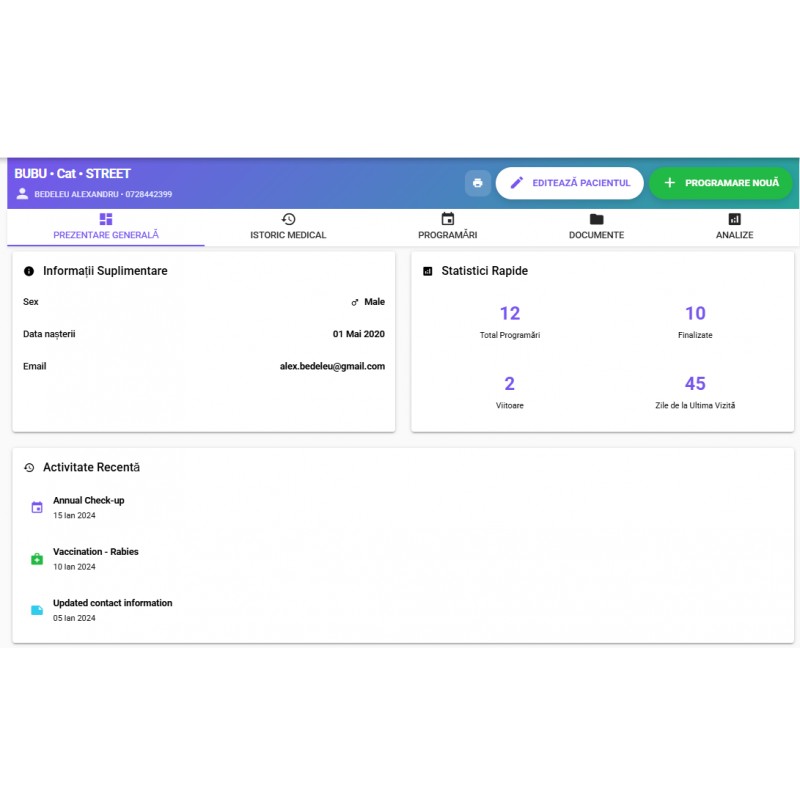
Task: Select the Total Programări statistic 12
Action: (x=510, y=314)
